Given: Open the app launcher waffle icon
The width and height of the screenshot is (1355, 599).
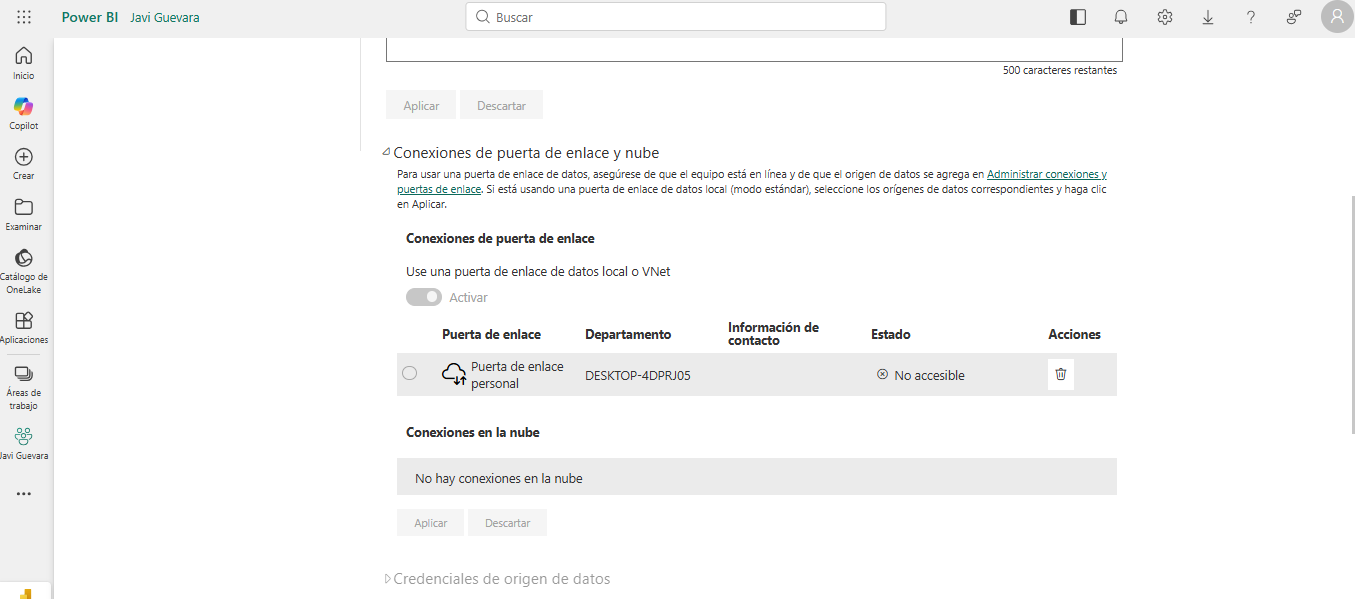Looking at the screenshot, I should 24,17.
